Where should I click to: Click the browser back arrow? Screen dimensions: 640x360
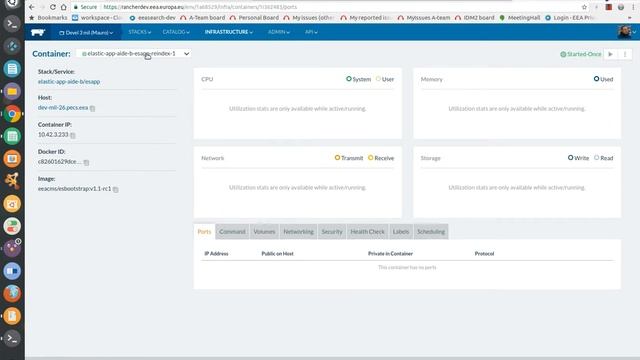click(x=31, y=7)
